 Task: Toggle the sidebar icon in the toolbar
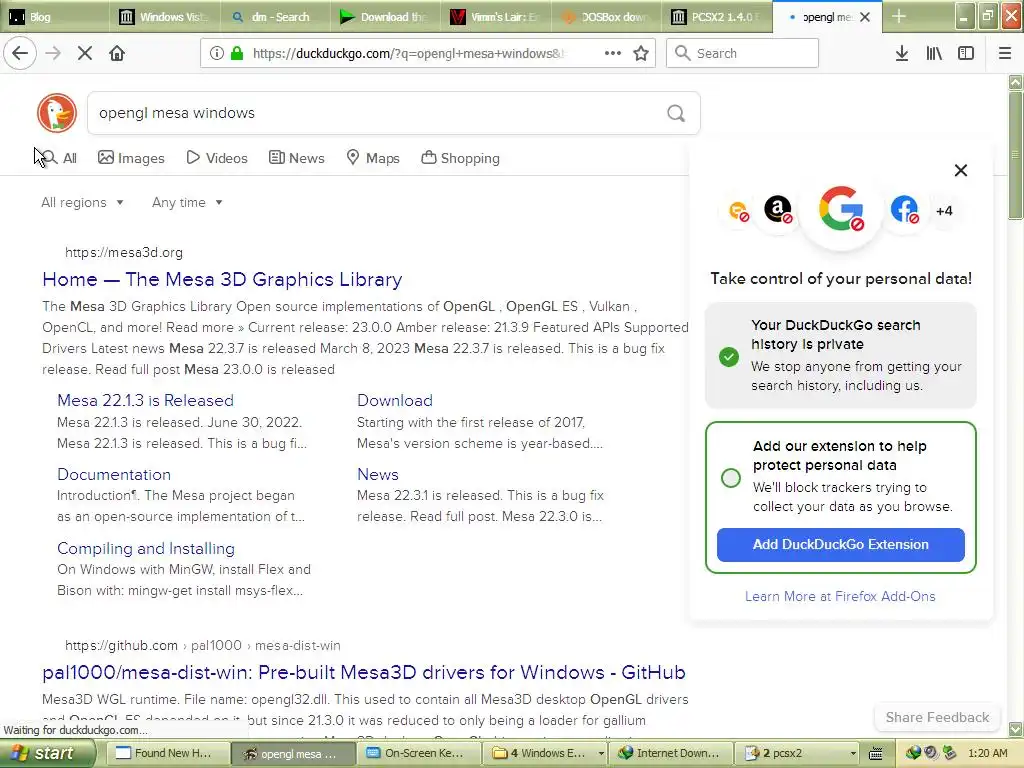[966, 53]
